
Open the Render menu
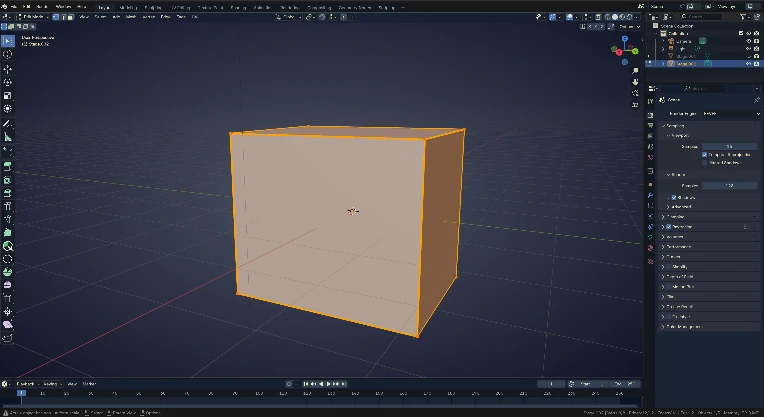42,7
